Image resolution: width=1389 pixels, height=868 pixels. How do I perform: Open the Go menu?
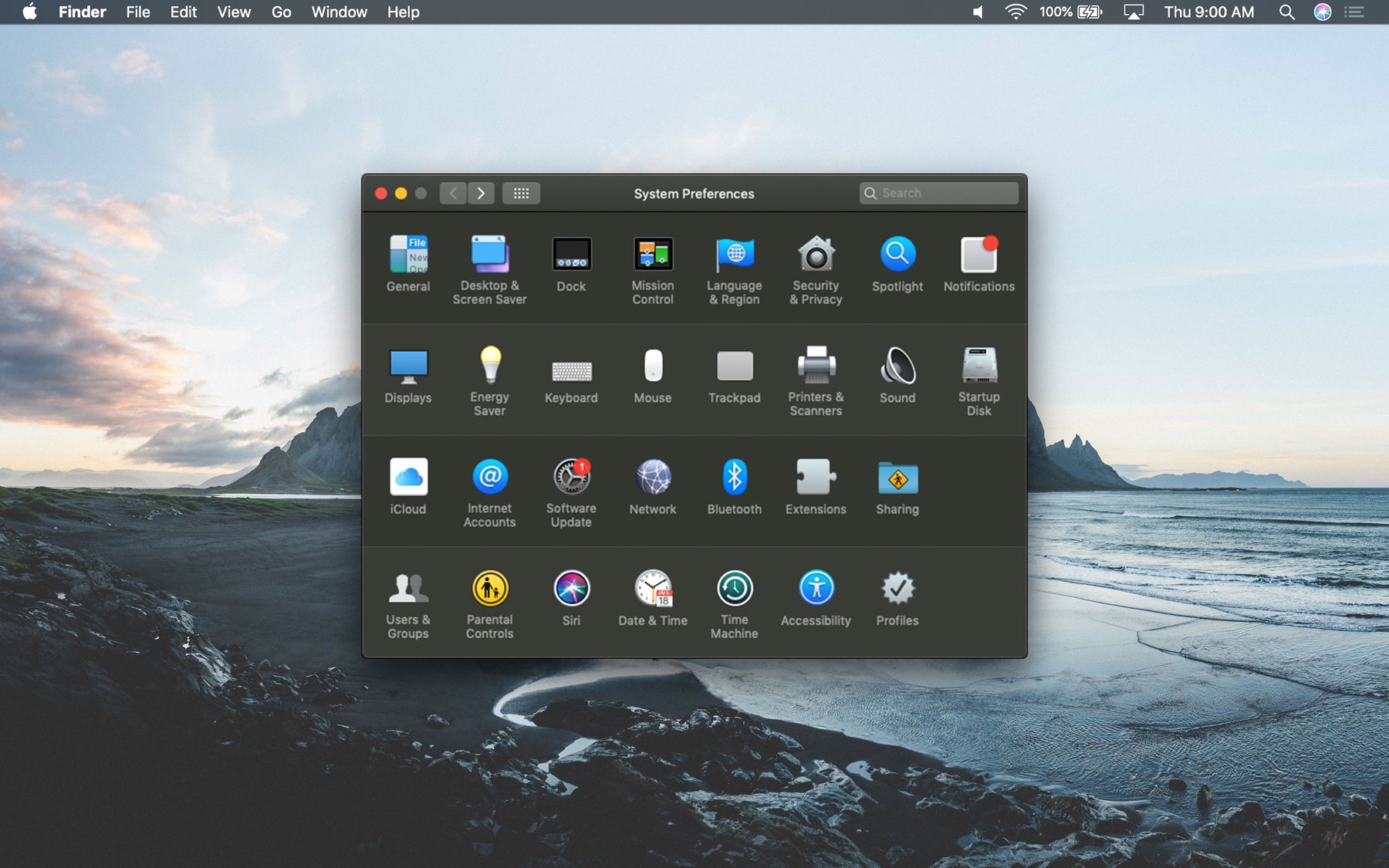[281, 12]
